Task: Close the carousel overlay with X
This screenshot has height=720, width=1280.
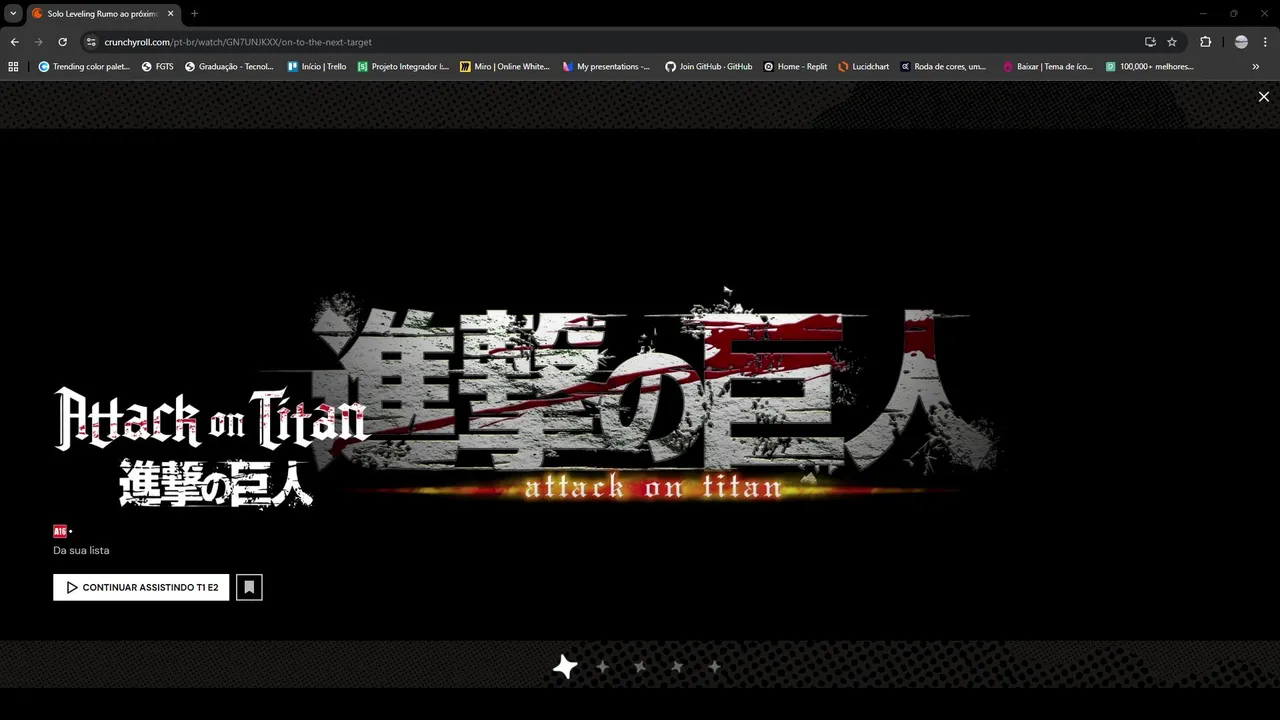Action: coord(1264,97)
